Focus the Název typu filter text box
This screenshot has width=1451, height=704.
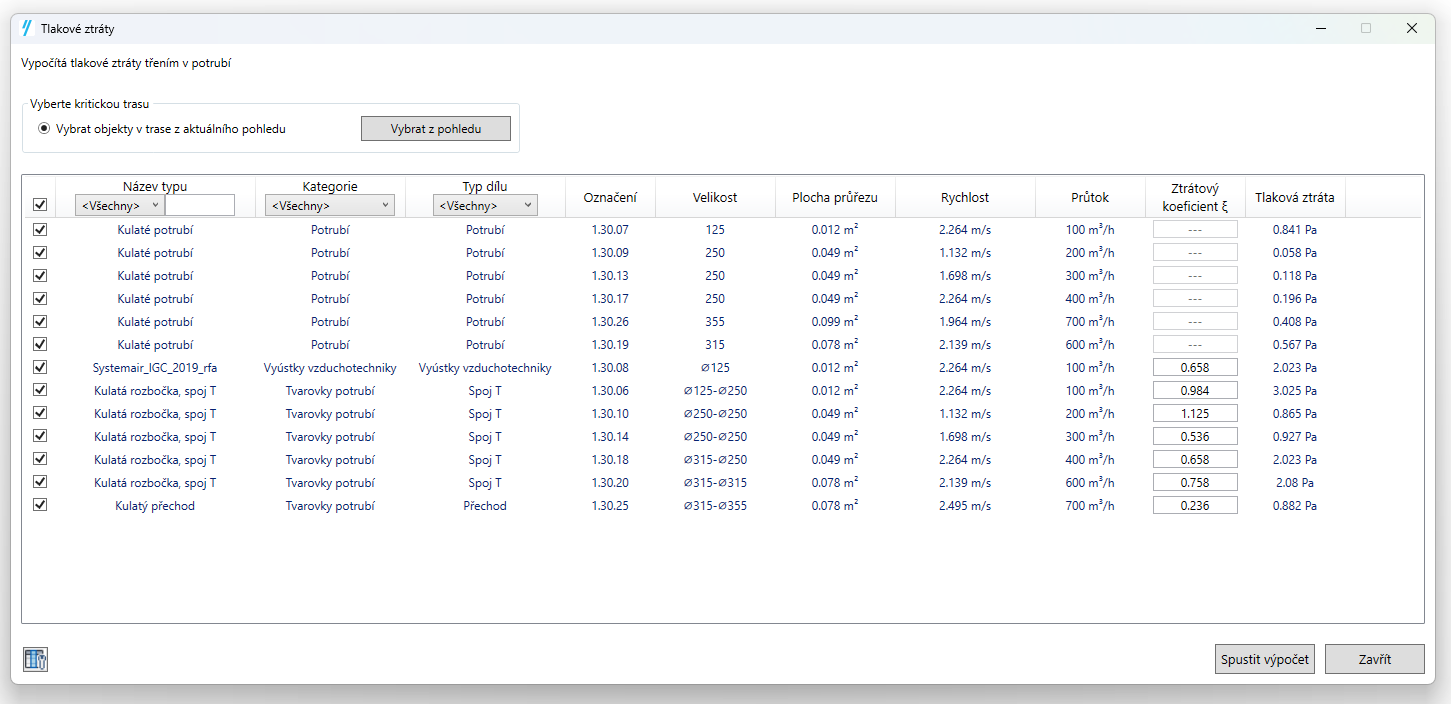[x=200, y=206]
